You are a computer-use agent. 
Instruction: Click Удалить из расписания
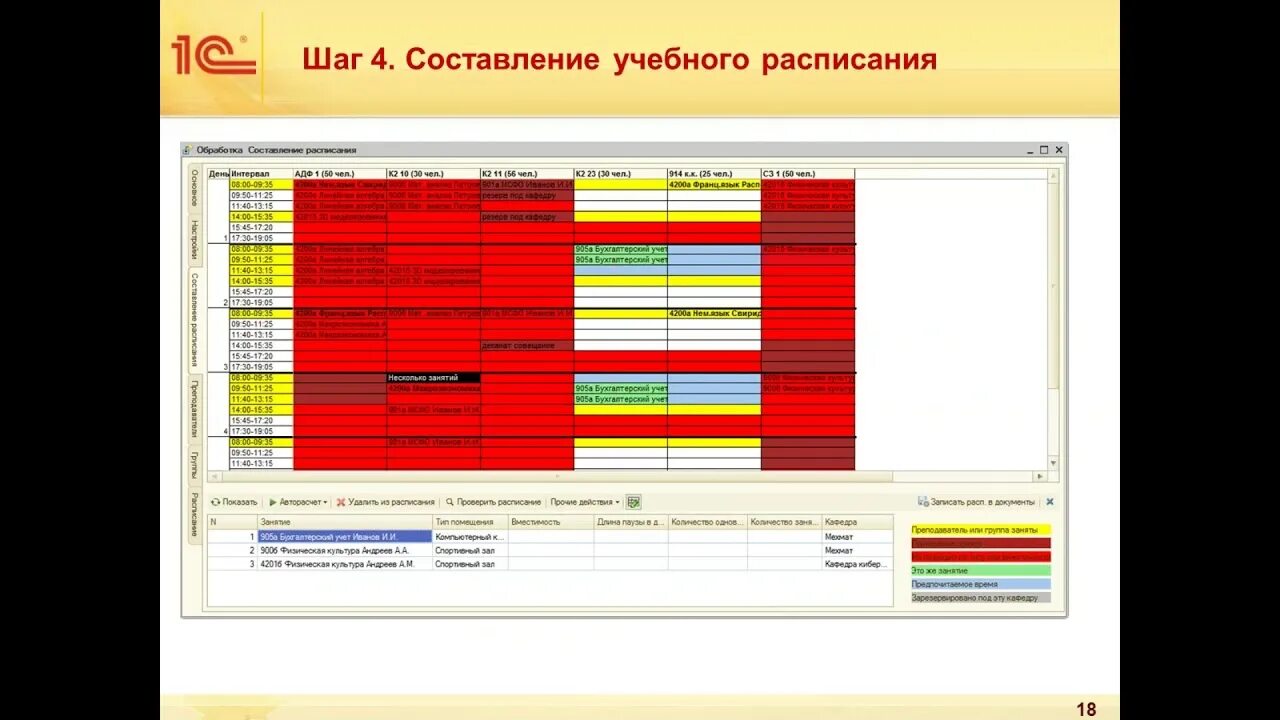(385, 502)
